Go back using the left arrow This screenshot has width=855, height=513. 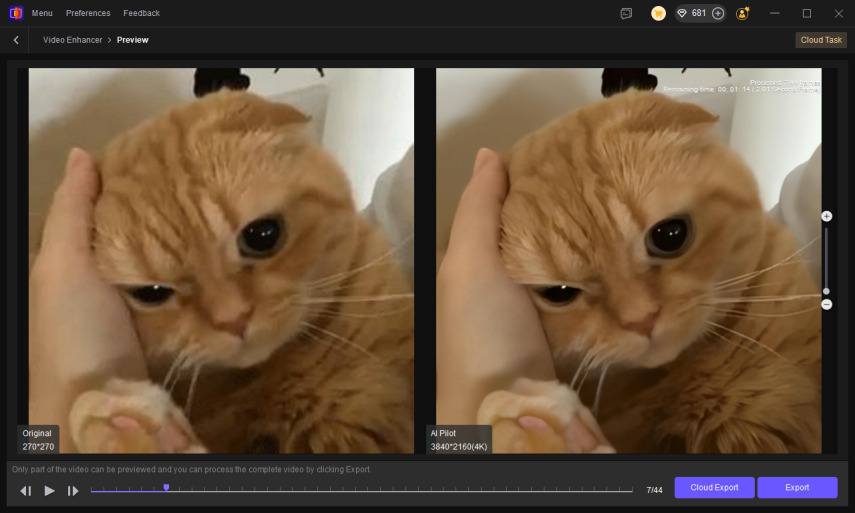16,40
